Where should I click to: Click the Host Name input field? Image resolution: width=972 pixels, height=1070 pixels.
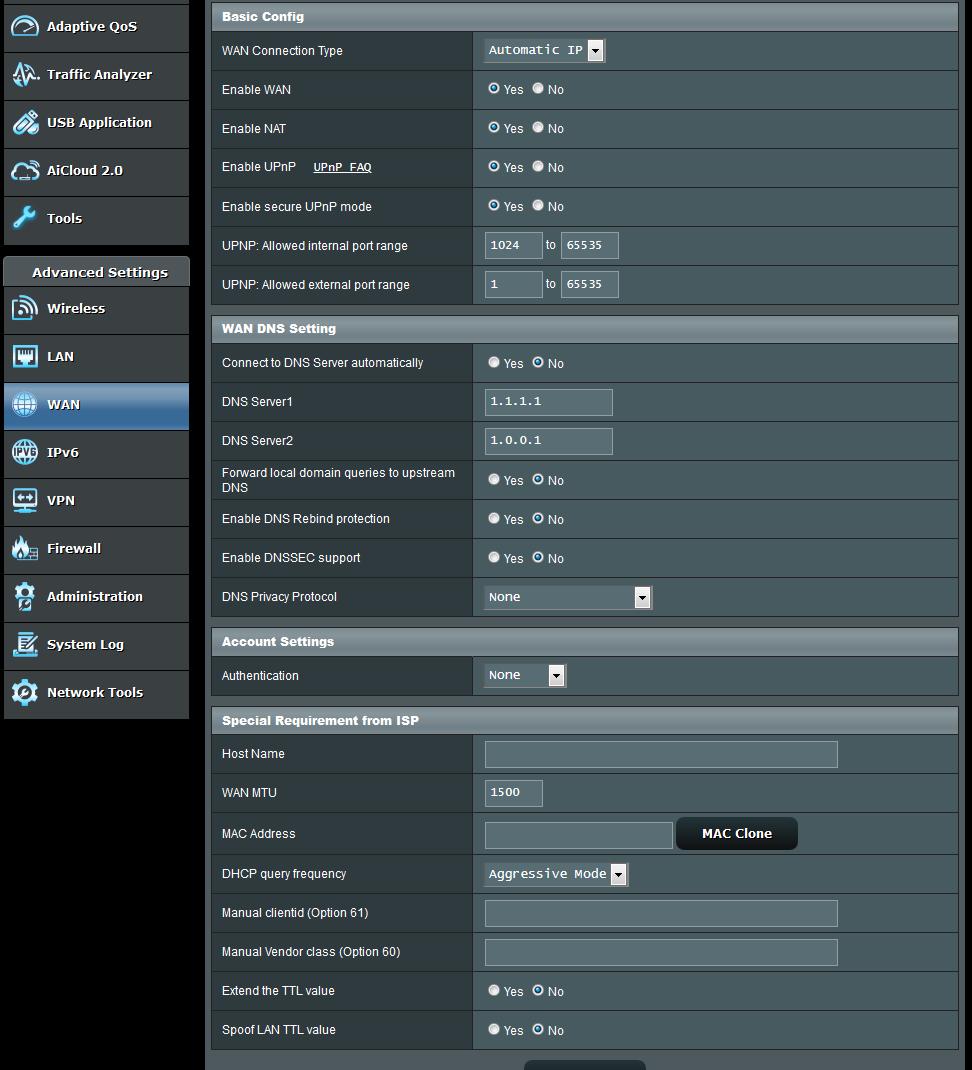(x=661, y=755)
